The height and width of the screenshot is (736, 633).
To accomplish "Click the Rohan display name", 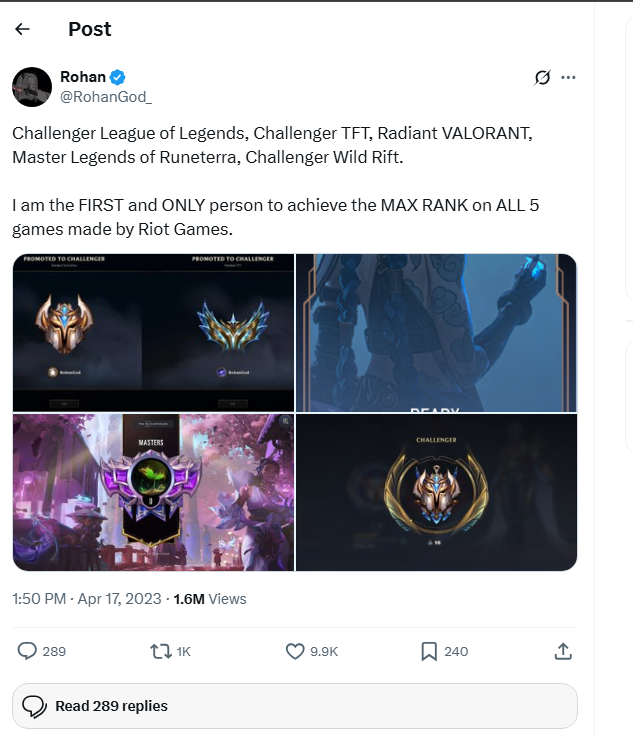I will [83, 77].
